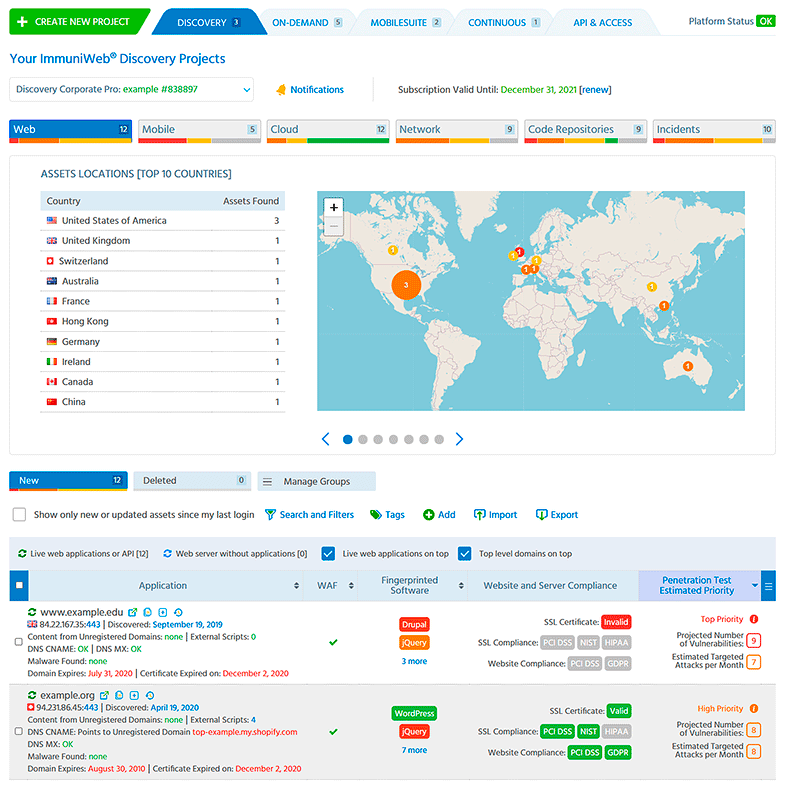
Task: Select the third carousel pagination dot
Action: (378, 439)
